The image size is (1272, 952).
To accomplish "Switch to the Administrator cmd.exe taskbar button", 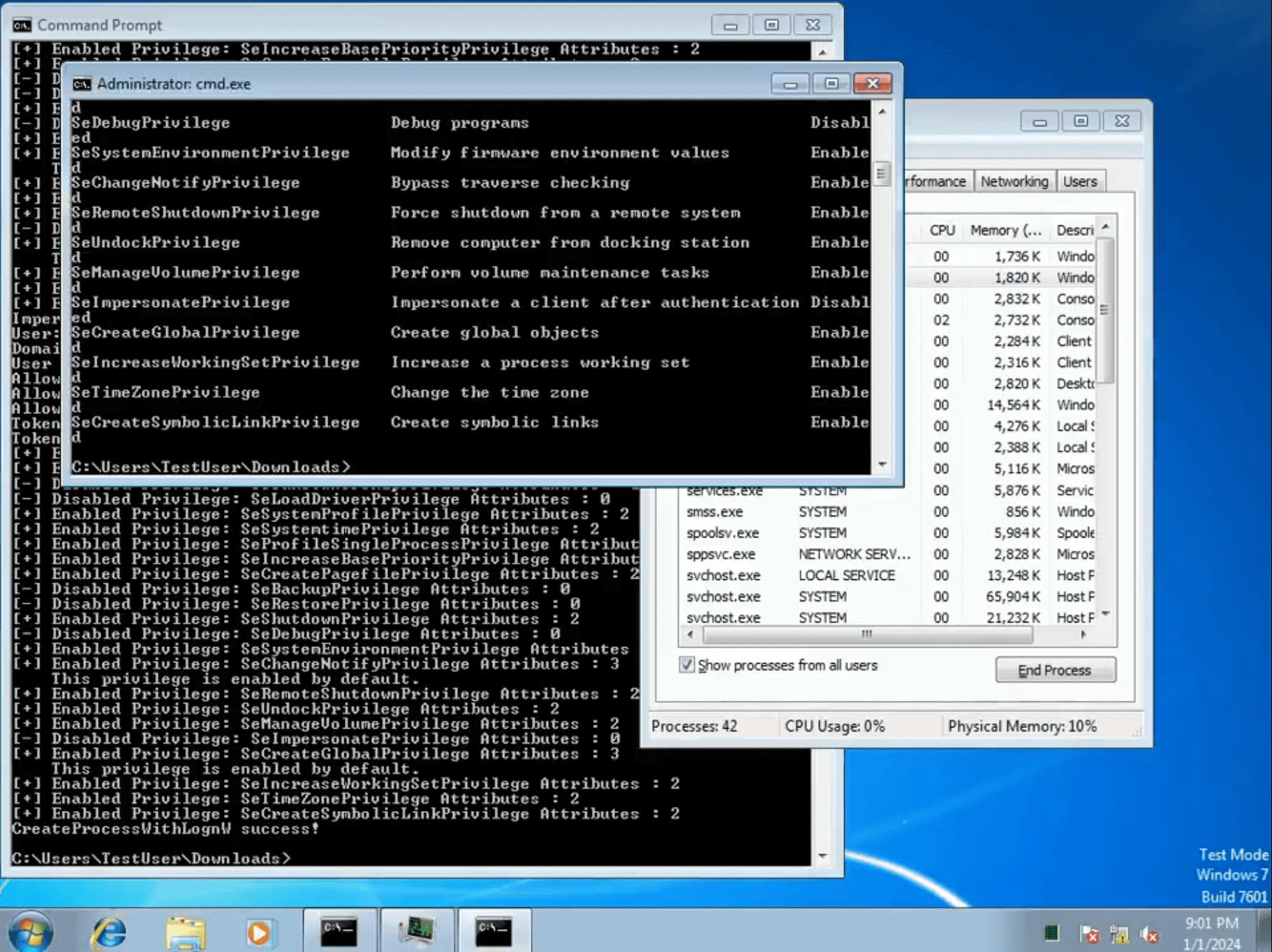I will point(494,931).
